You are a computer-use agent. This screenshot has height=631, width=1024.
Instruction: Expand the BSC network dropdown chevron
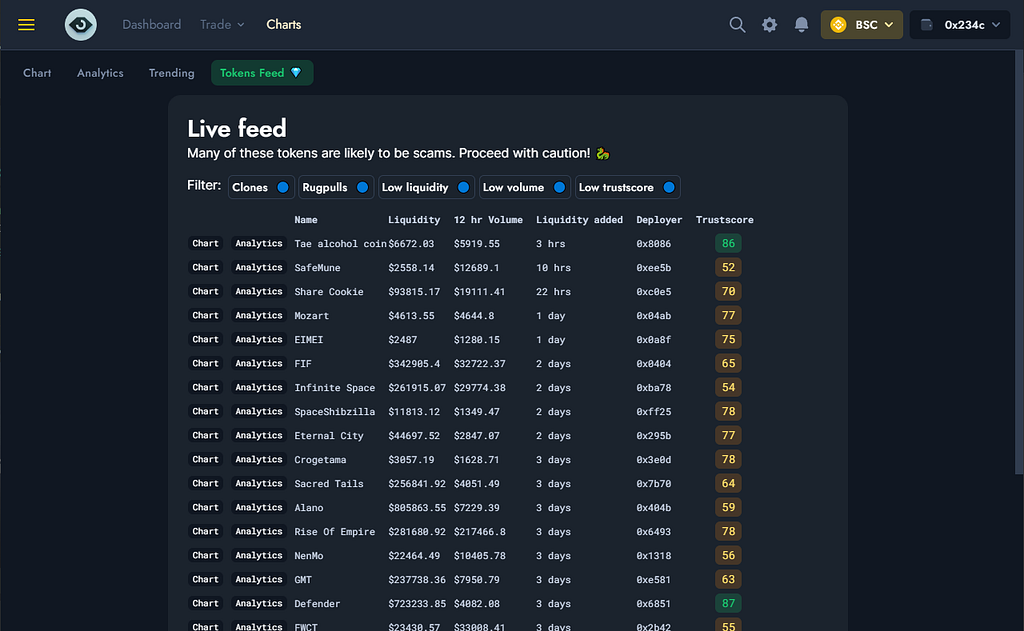pyautogui.click(x=889, y=25)
